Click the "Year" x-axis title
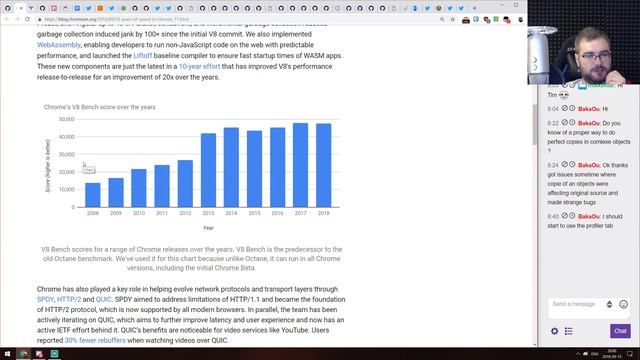 (208, 228)
